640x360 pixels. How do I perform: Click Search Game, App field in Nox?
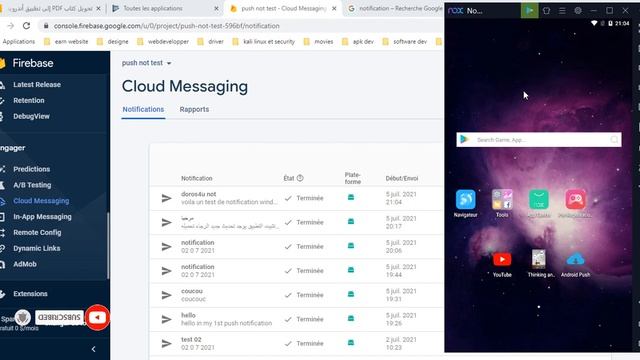(539, 140)
